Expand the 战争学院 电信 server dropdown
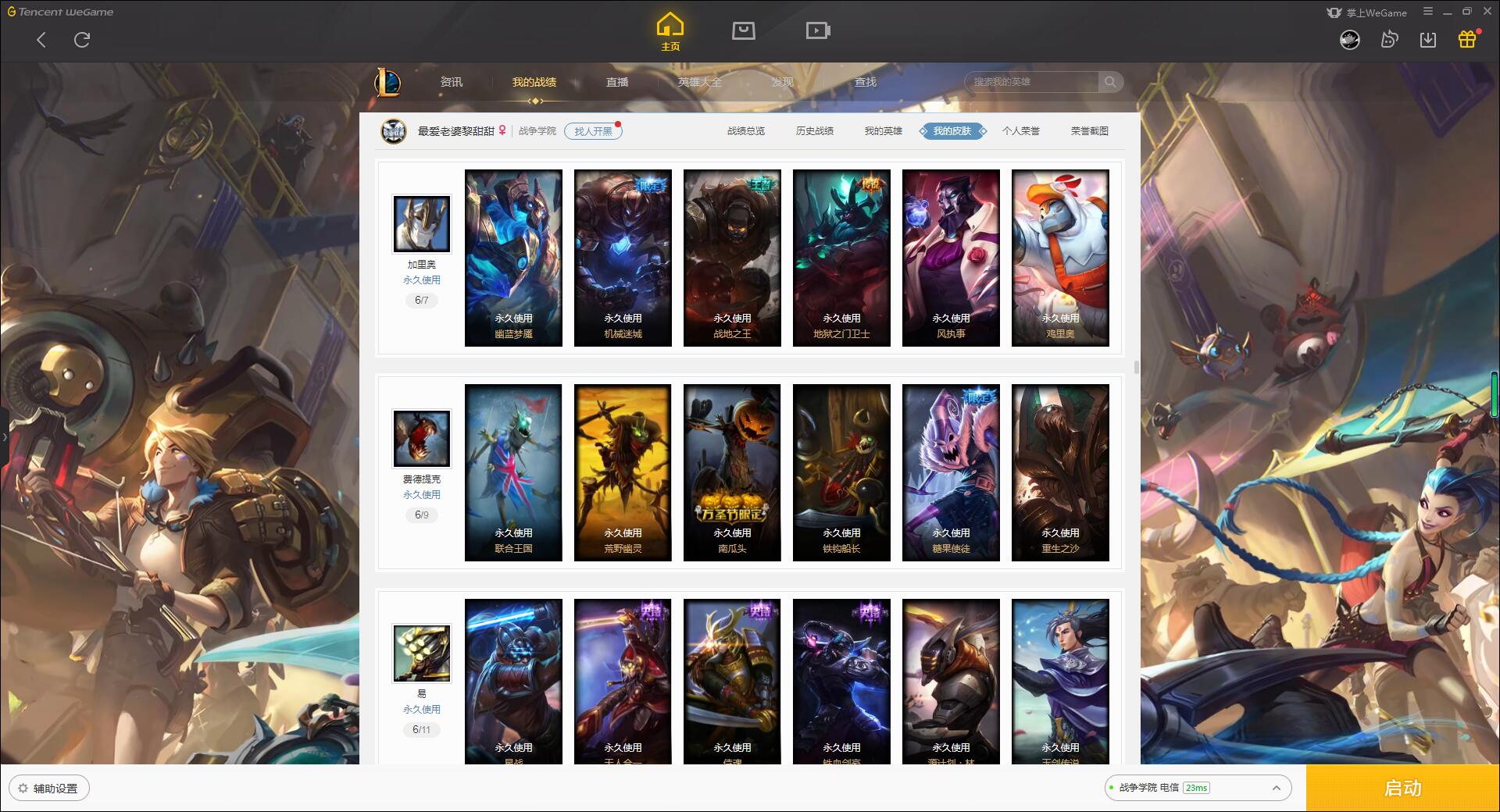This screenshot has width=1500, height=812. [x=1198, y=788]
